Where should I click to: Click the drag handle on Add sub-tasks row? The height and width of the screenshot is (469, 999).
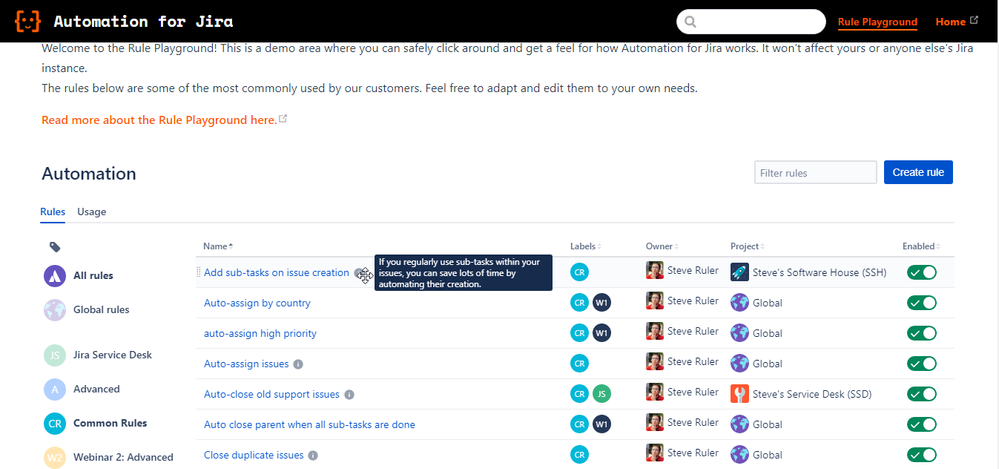(x=198, y=272)
